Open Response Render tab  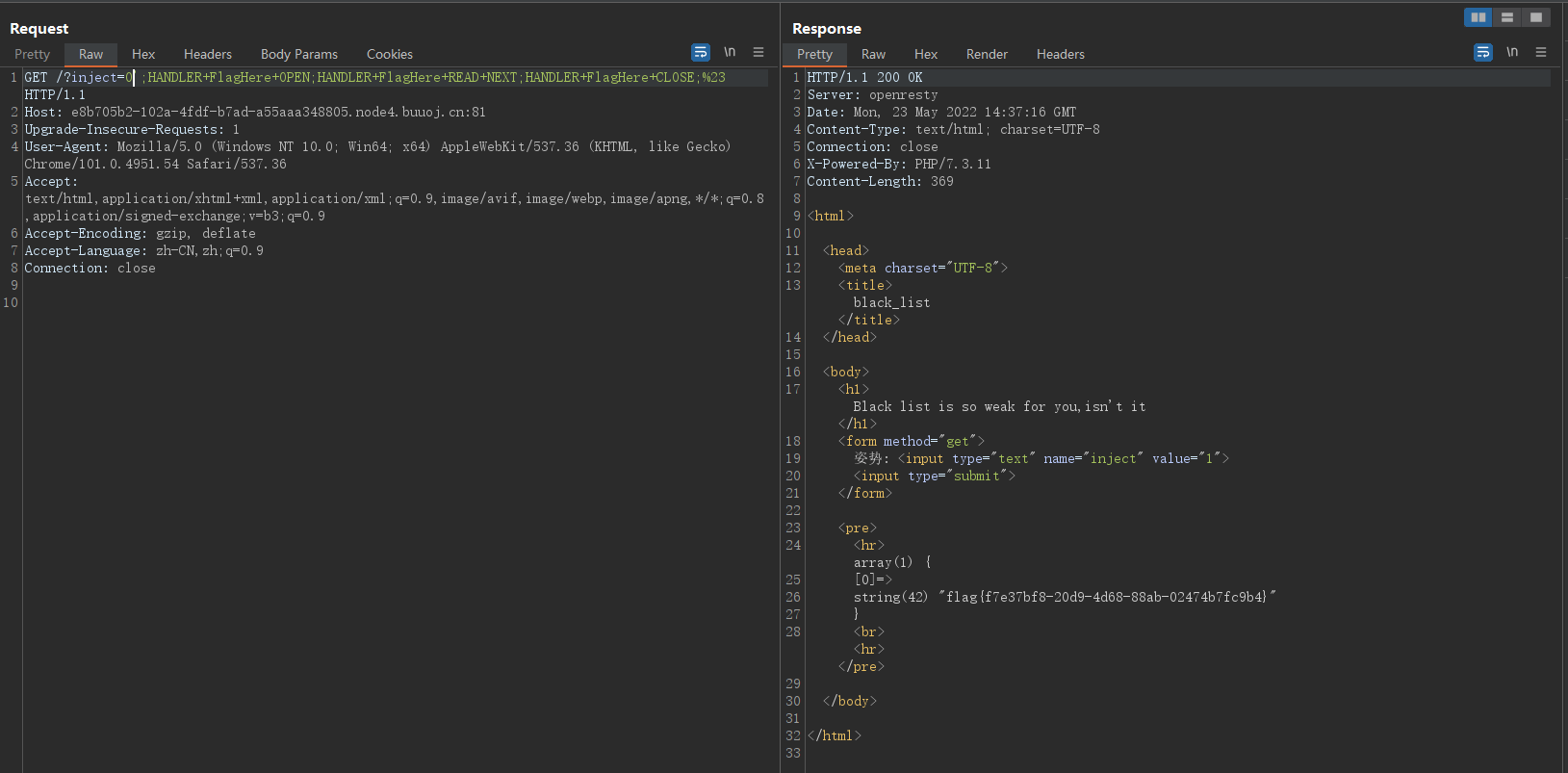click(x=987, y=54)
